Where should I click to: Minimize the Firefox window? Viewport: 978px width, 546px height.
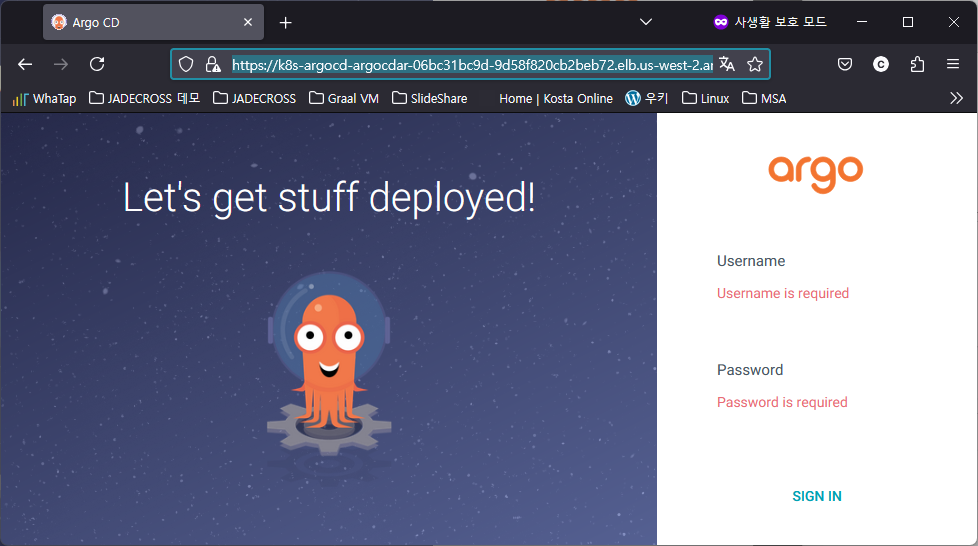point(862,22)
